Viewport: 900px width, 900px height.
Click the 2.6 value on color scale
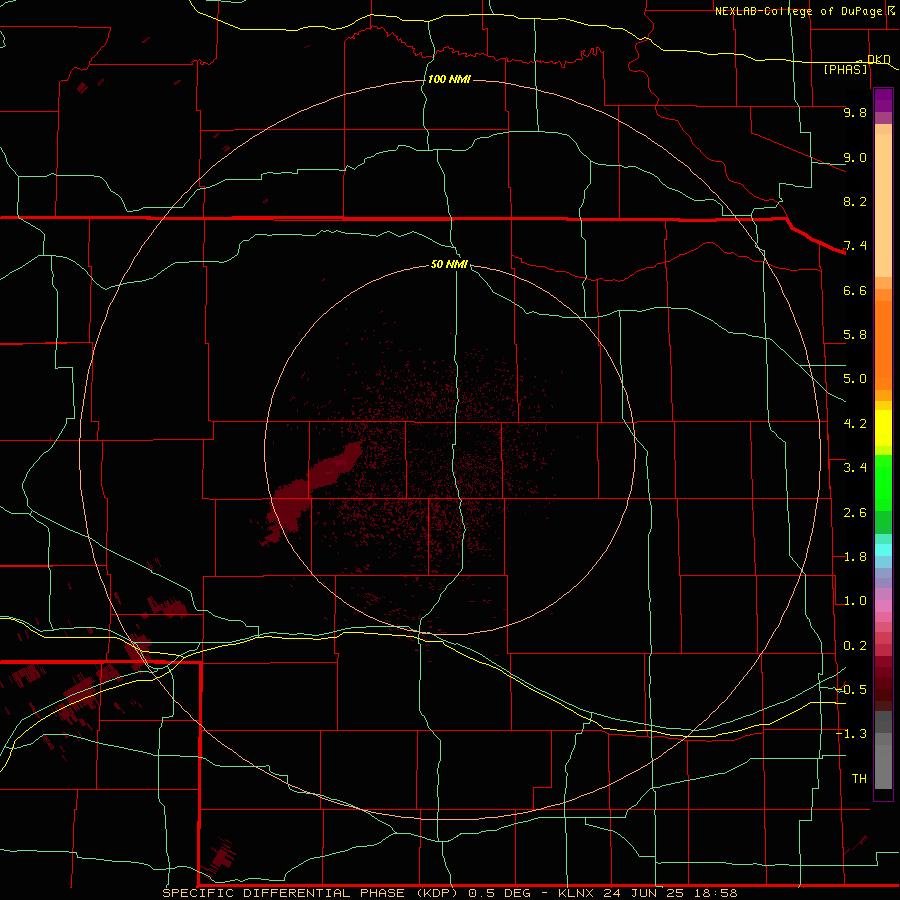(x=855, y=512)
